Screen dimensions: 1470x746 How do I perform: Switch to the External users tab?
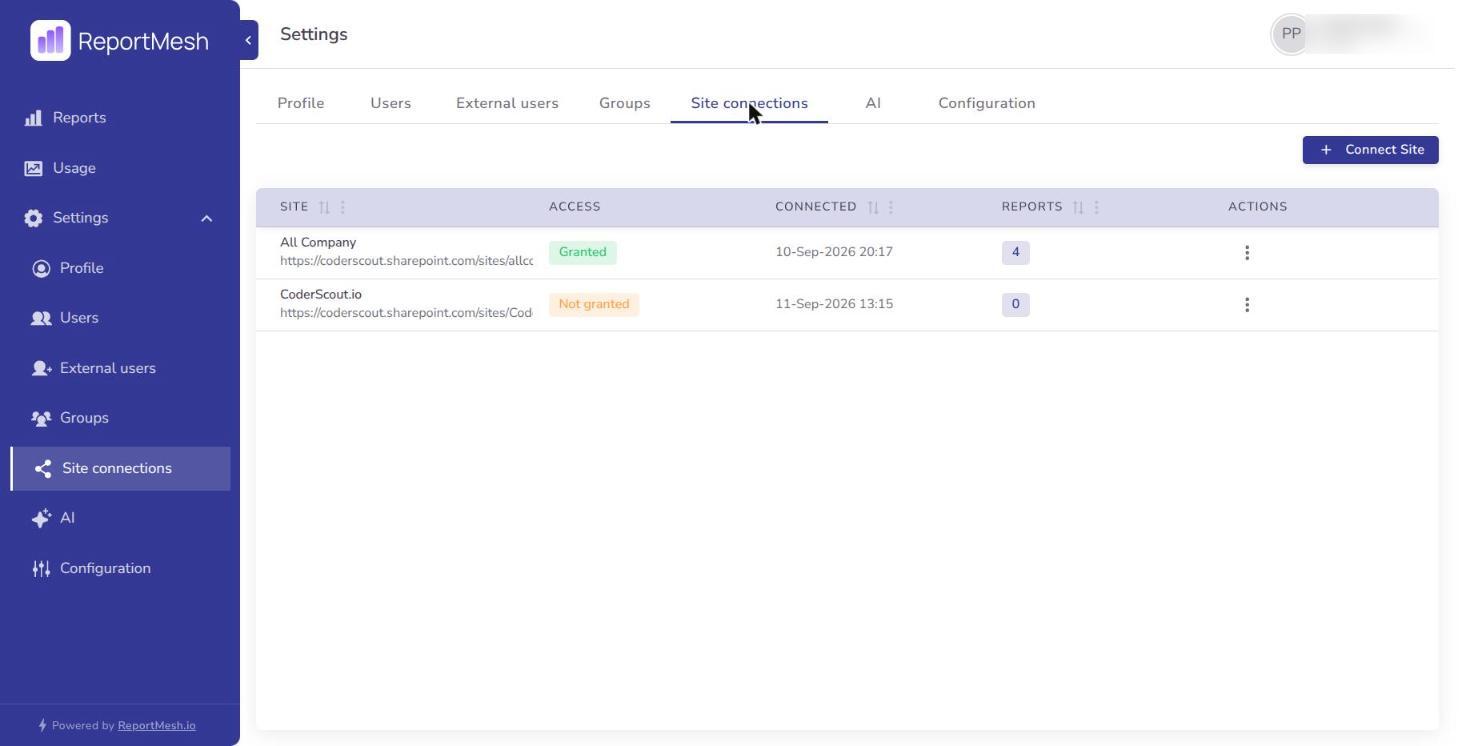pos(507,103)
